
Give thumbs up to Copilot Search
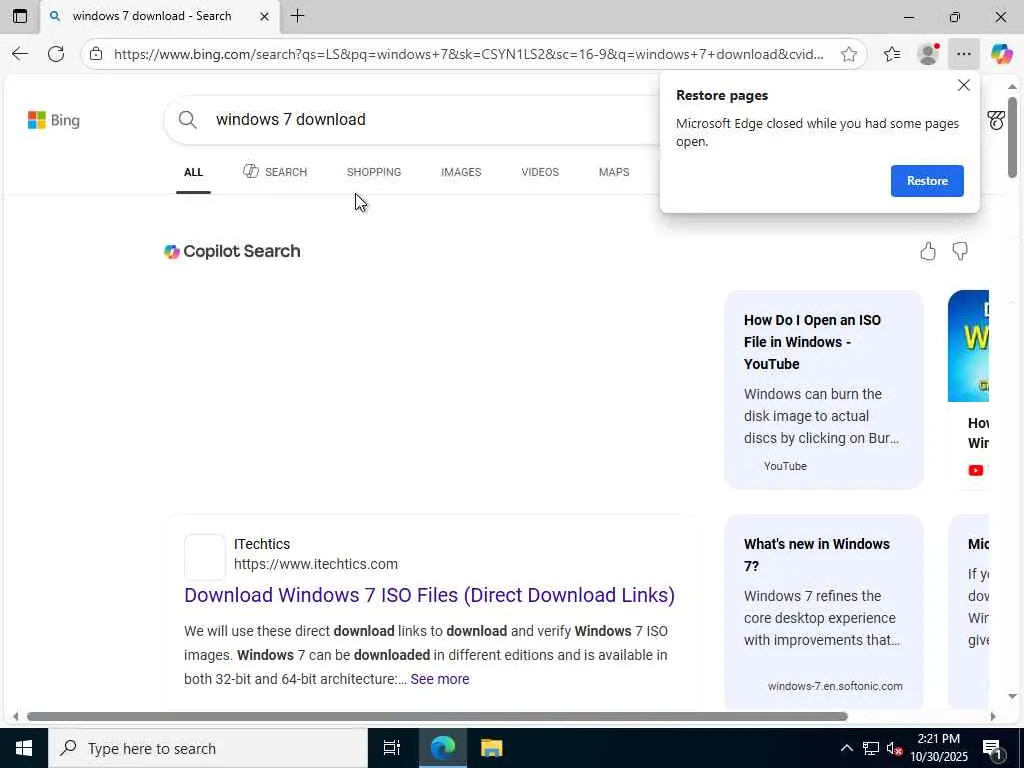tap(928, 251)
